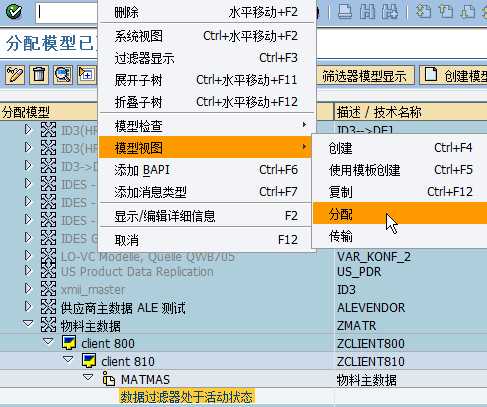Collapse the 物料主数据 tree node
The image size is (487, 407).
28,323
